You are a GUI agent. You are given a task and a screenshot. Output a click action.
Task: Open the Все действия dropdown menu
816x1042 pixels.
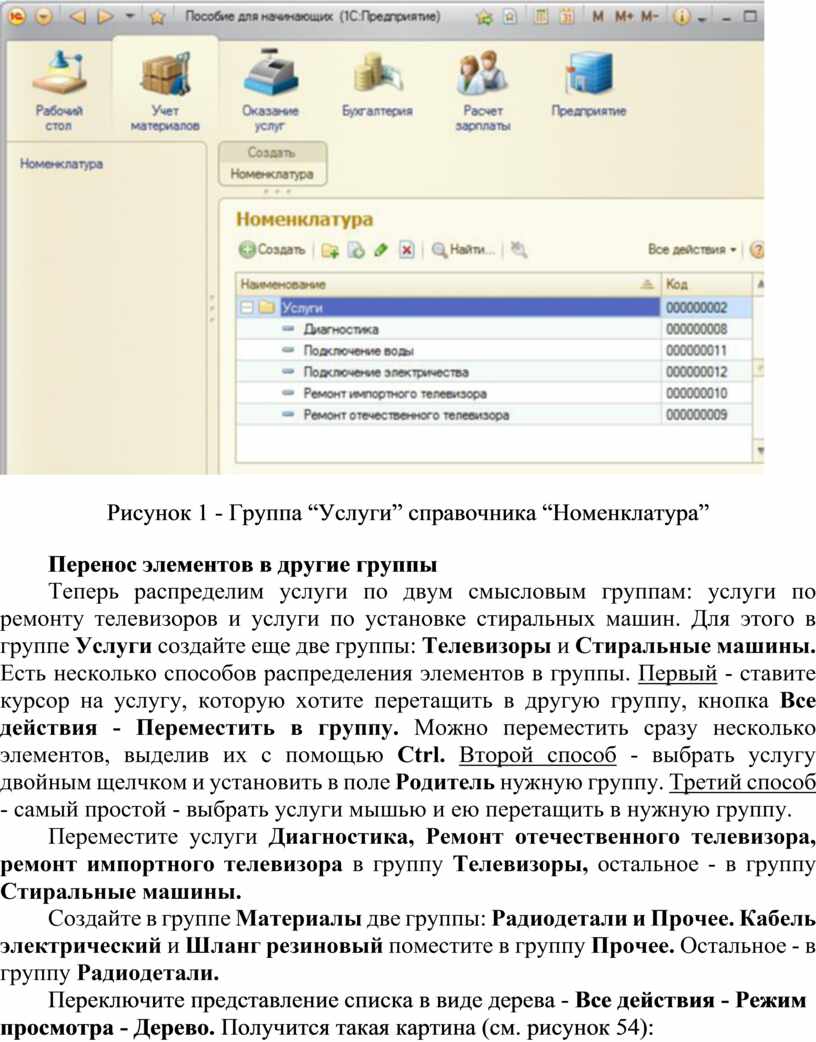click(692, 250)
